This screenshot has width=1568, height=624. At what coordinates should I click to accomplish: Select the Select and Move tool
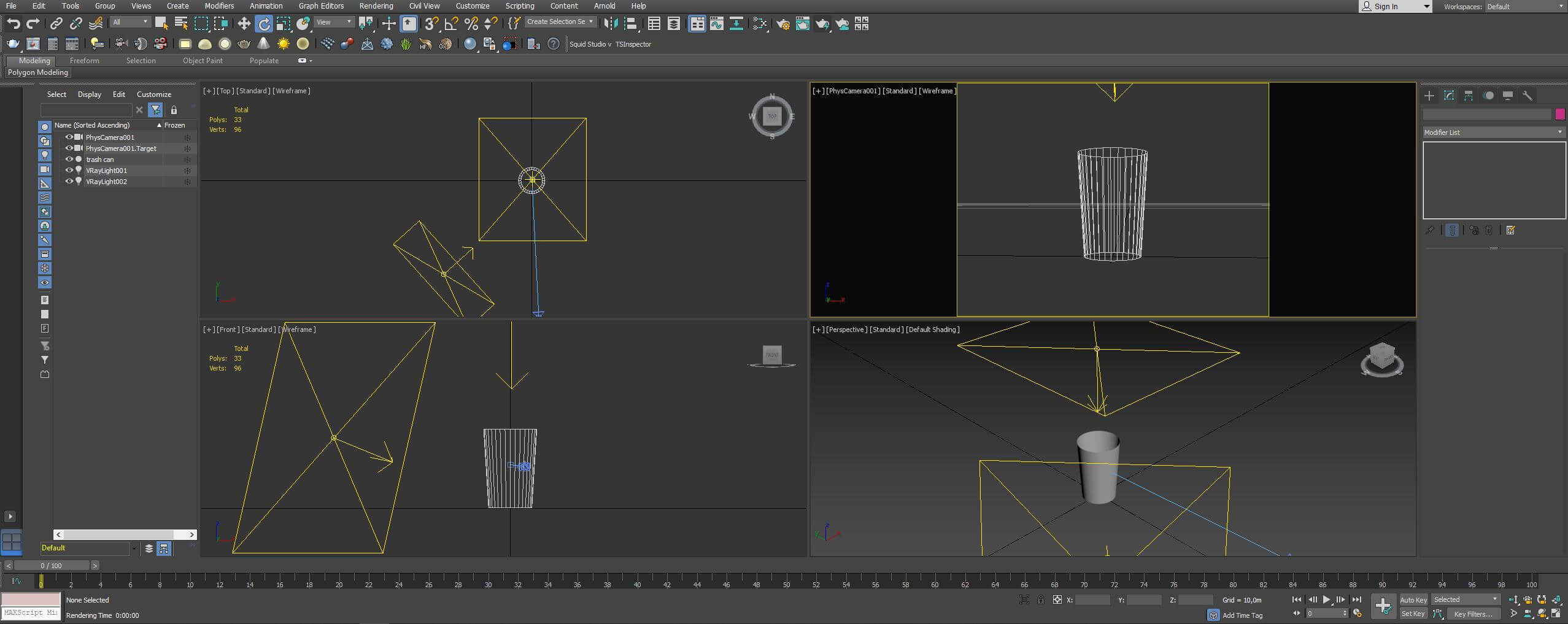pos(244,24)
